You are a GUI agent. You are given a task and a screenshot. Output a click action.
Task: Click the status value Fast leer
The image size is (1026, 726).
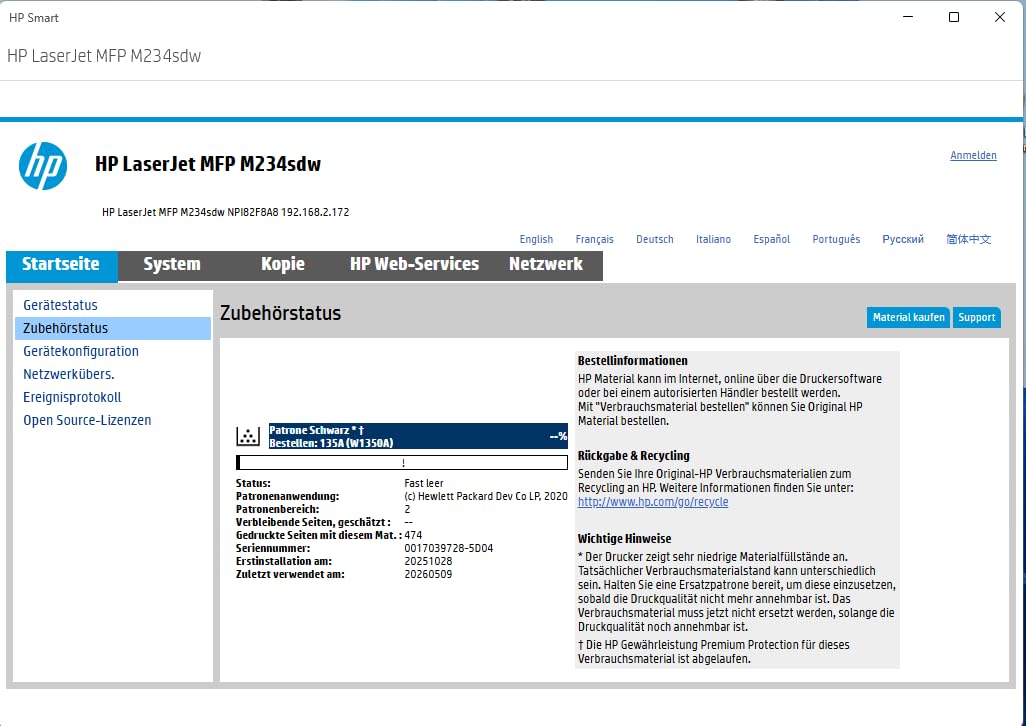tap(424, 483)
